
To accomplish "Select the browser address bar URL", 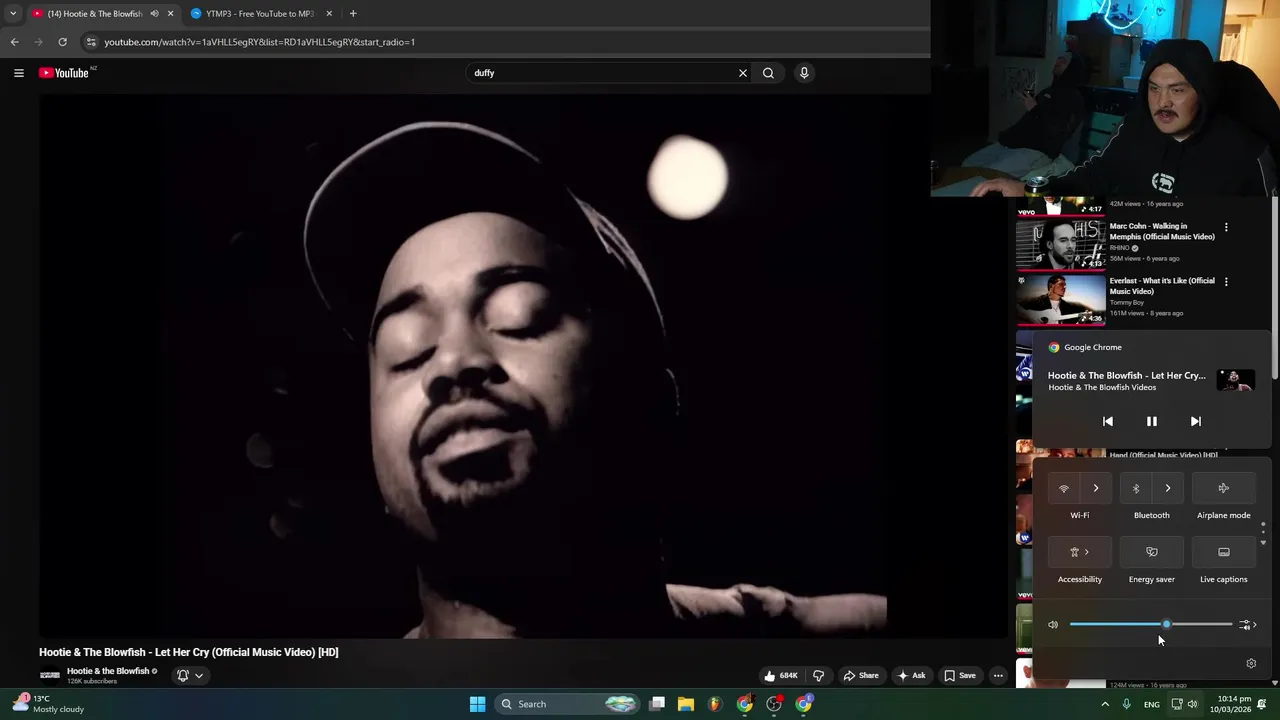I will pyautogui.click(x=260, y=42).
